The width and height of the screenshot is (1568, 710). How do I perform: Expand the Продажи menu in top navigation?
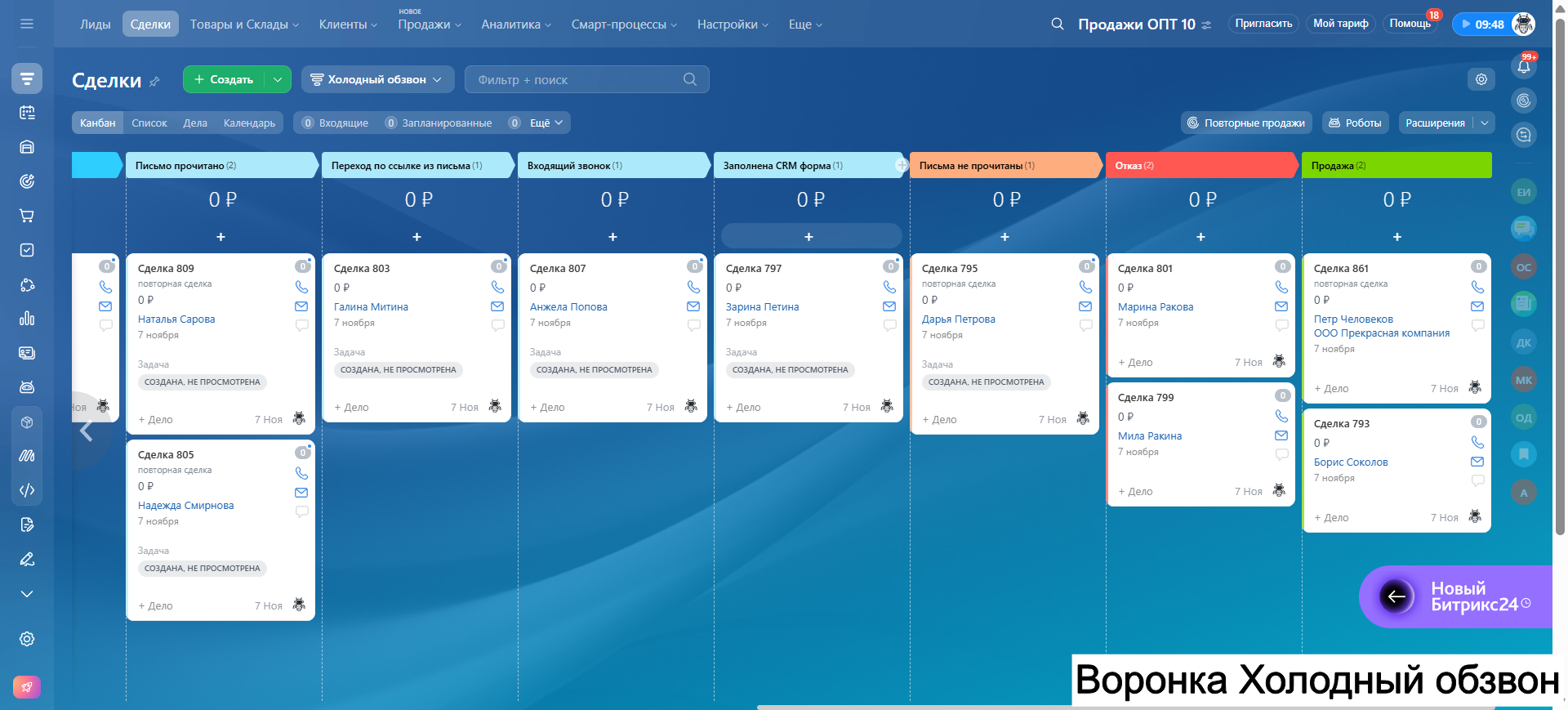[430, 25]
